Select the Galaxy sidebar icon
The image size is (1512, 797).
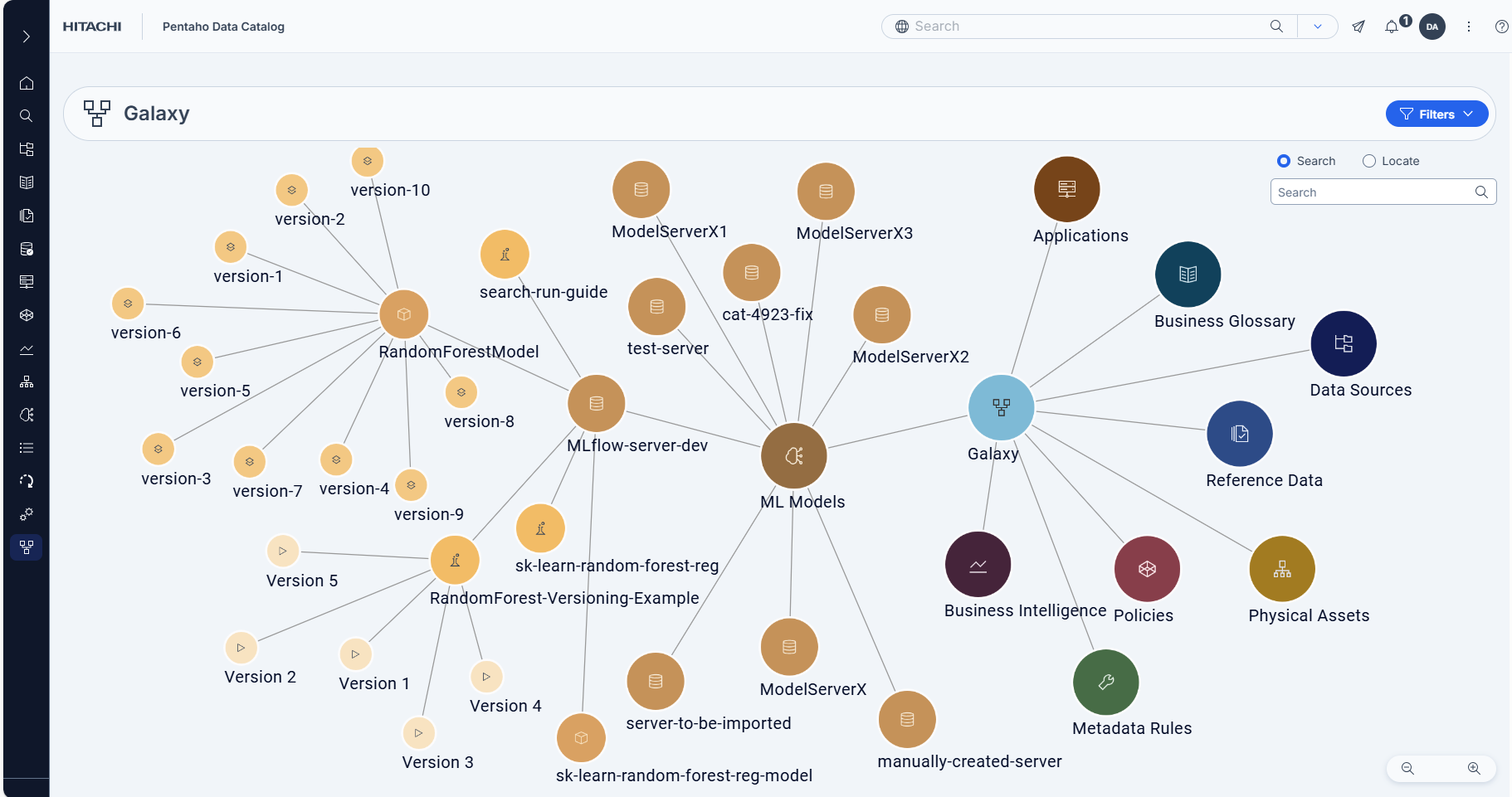pyautogui.click(x=27, y=547)
